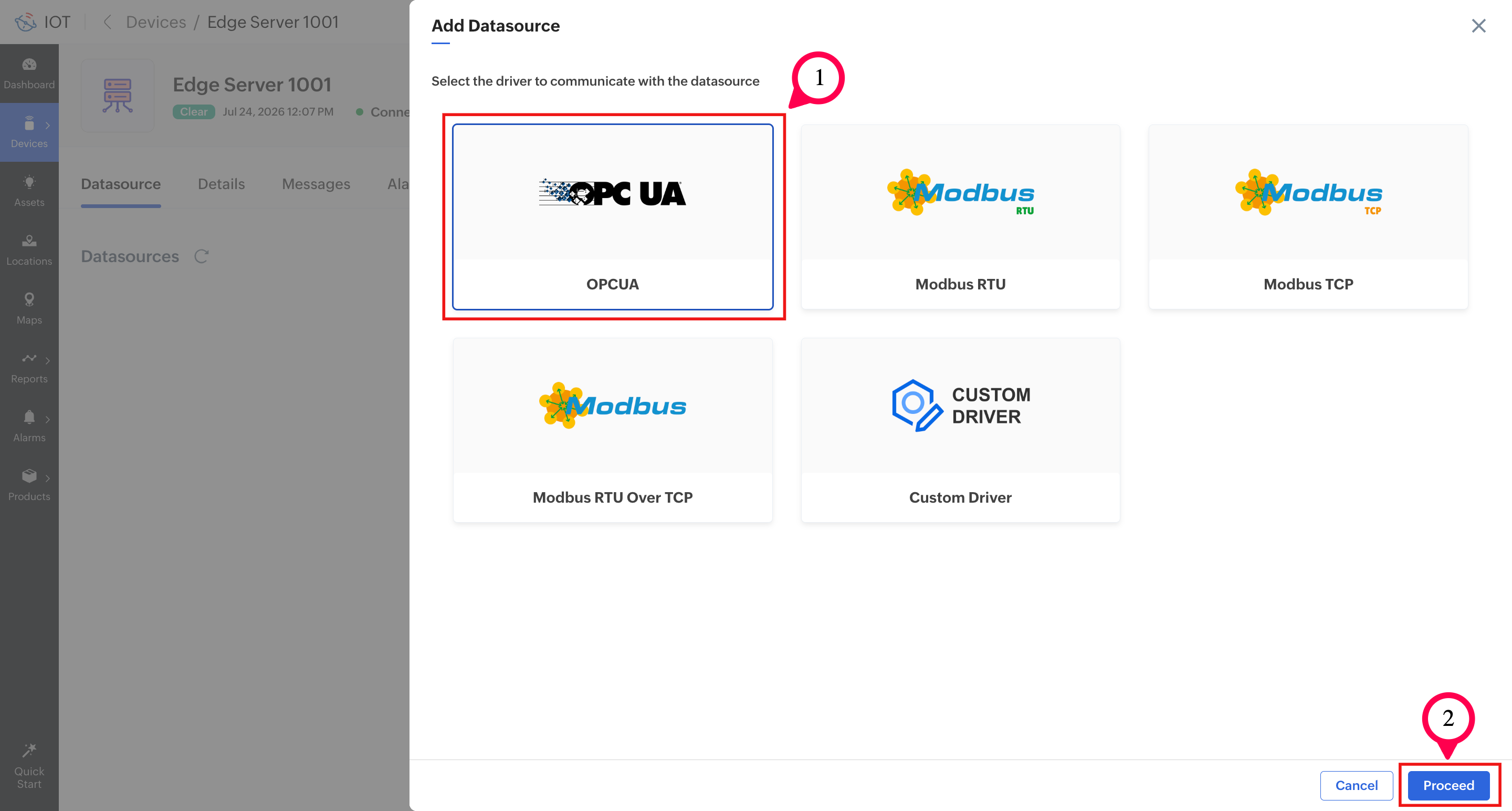Cancel the Add Datasource dialog
This screenshot has width=1512, height=811.
1356,785
